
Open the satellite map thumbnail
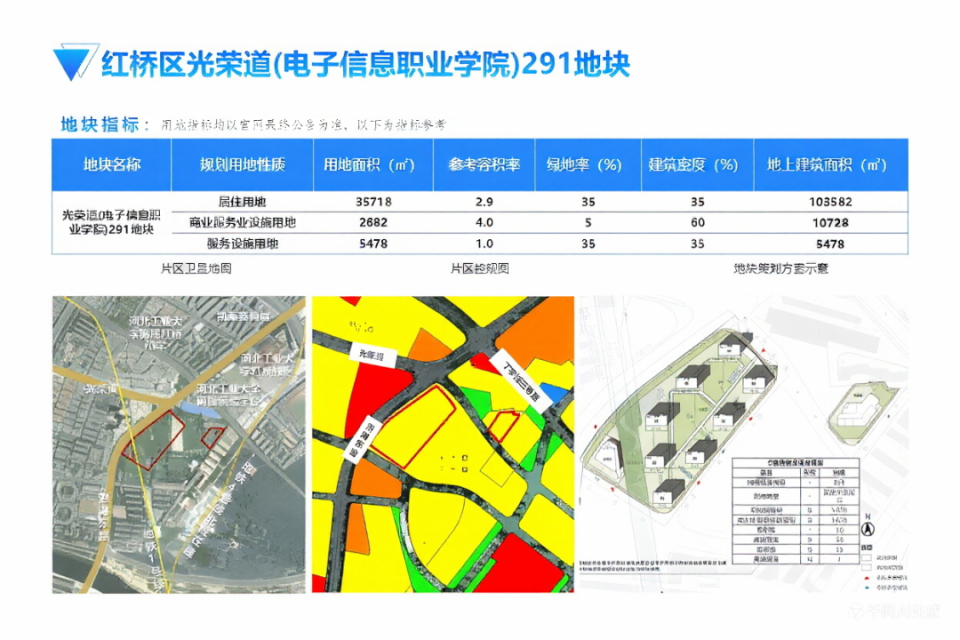click(x=179, y=444)
